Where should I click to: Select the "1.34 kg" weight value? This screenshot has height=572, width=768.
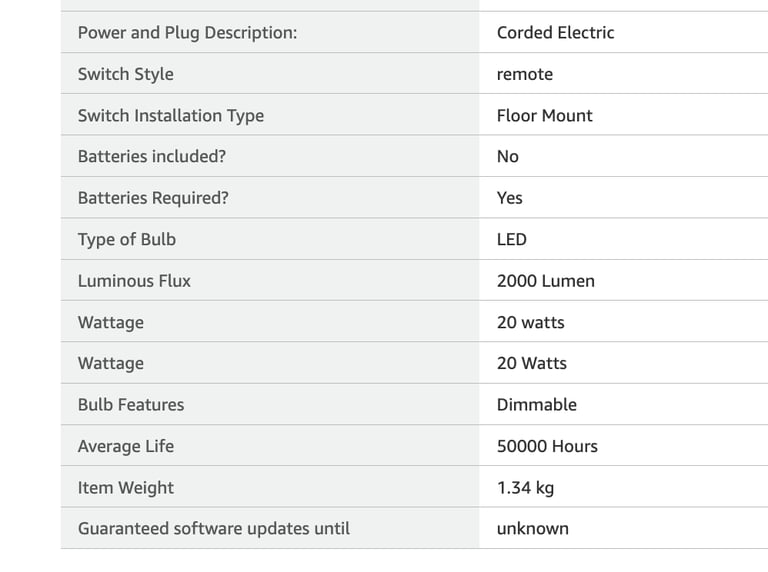(525, 488)
